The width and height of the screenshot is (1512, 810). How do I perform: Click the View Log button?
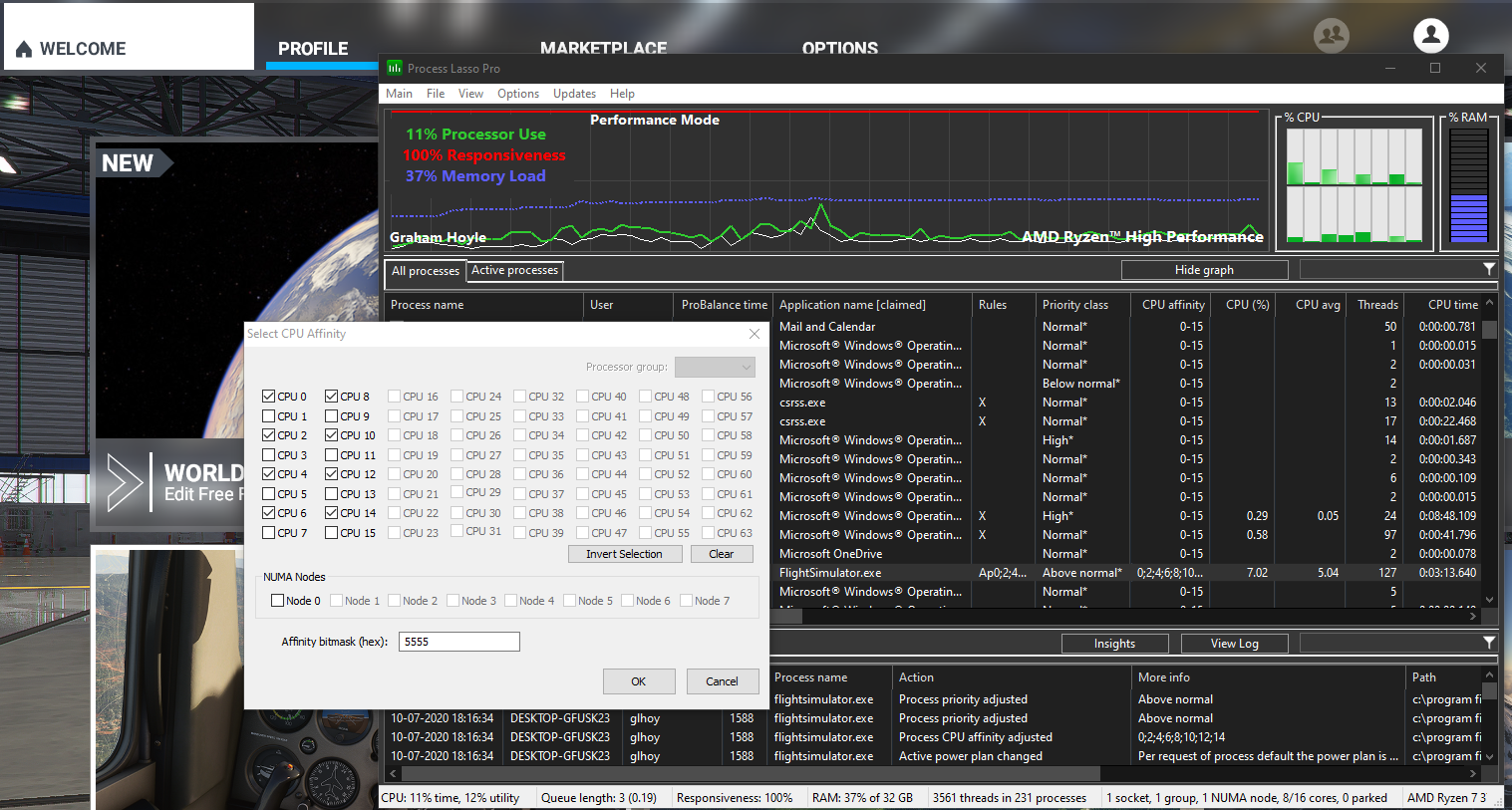1234,644
